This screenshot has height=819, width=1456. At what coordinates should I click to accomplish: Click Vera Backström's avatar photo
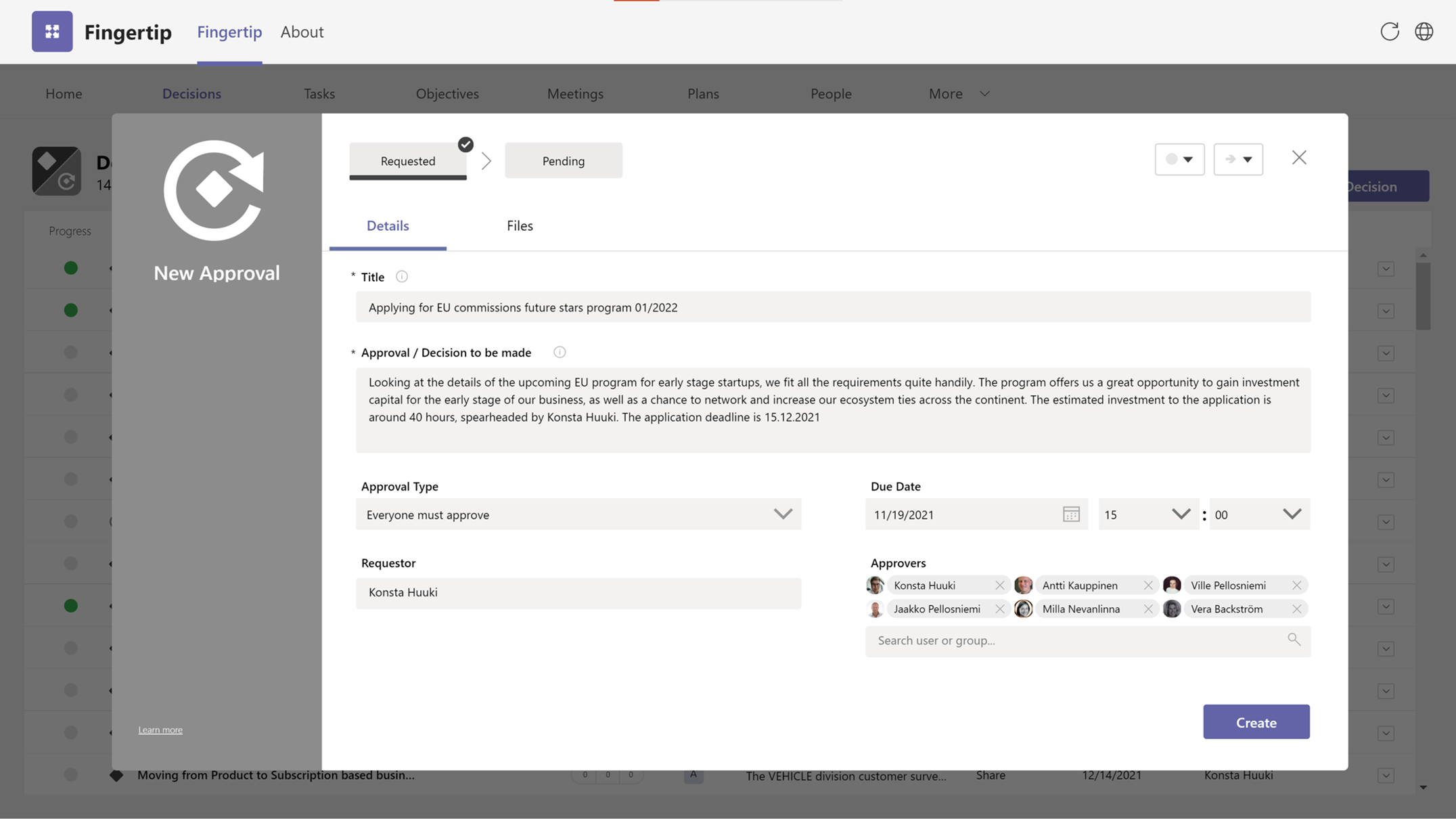[x=1172, y=608]
